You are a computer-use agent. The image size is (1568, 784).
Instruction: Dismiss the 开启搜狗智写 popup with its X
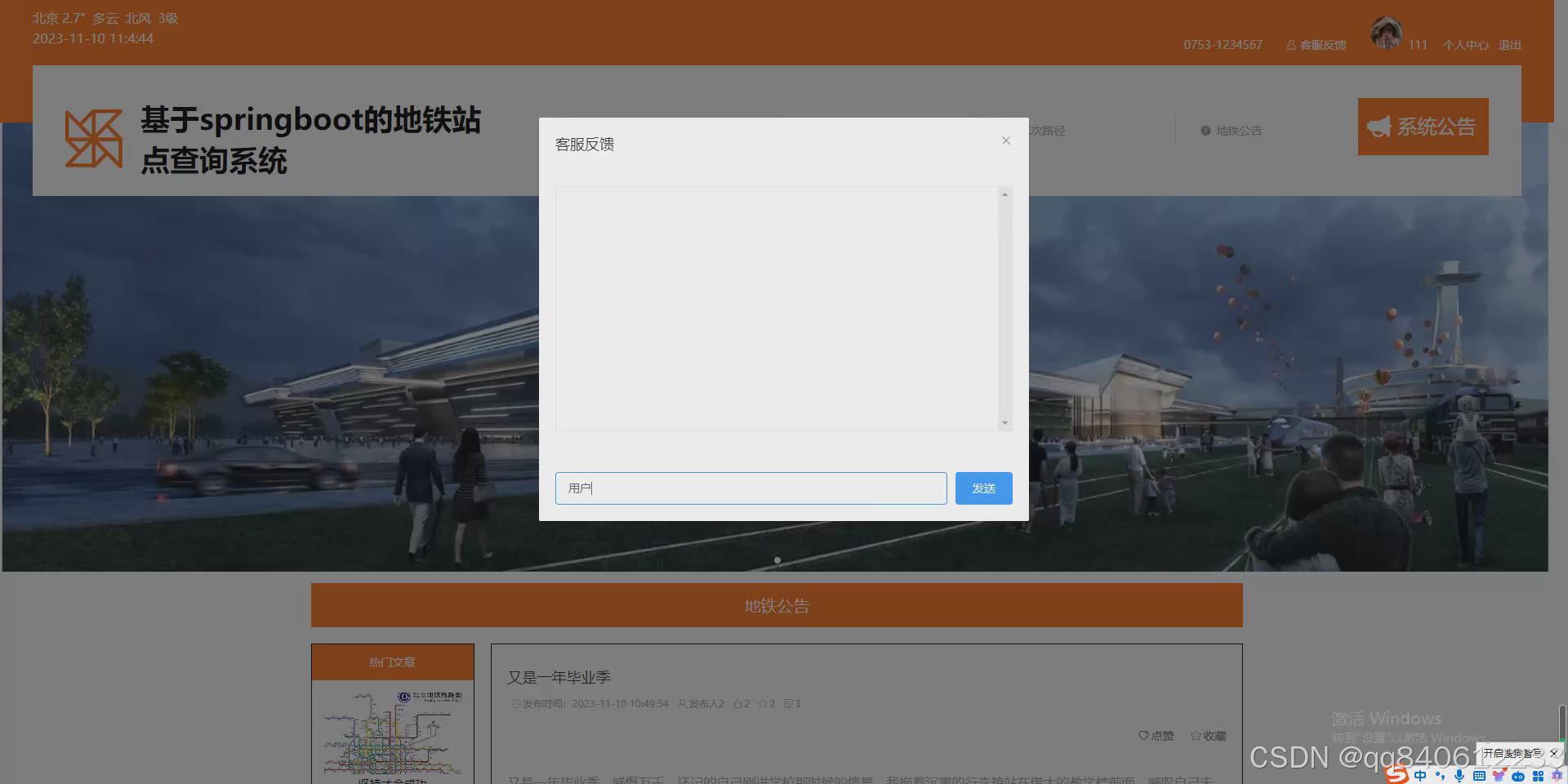click(1554, 753)
